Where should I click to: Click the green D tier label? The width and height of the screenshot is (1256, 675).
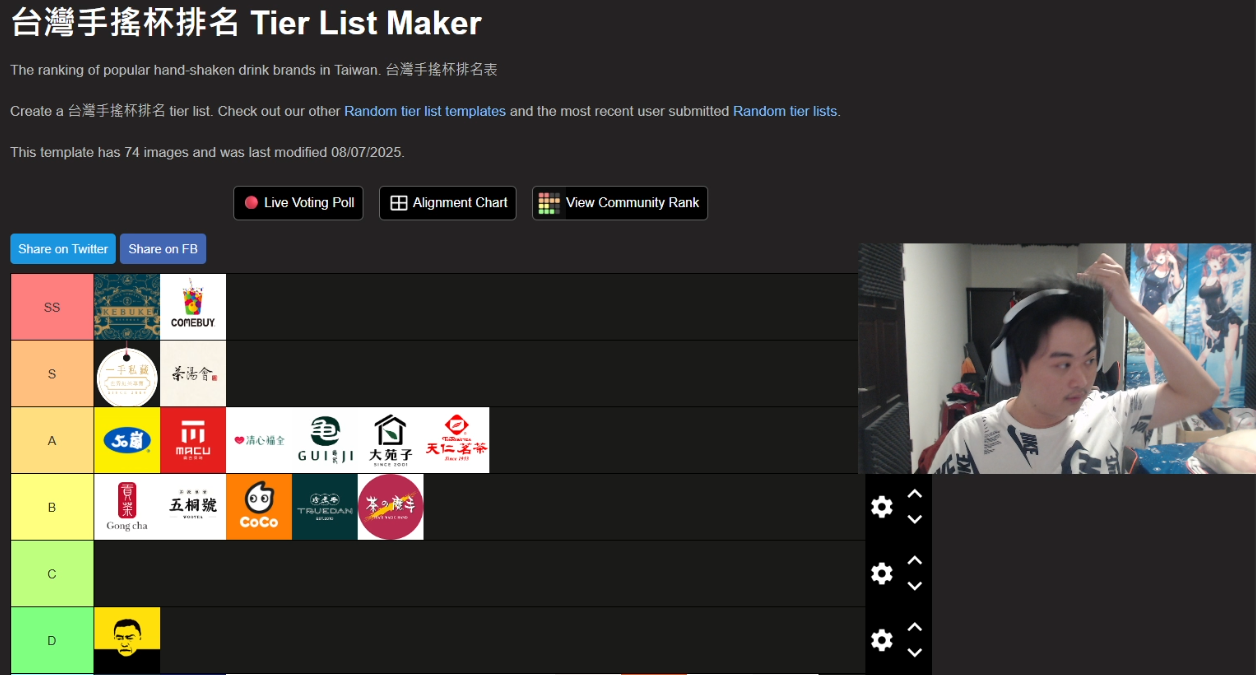tap(52, 640)
